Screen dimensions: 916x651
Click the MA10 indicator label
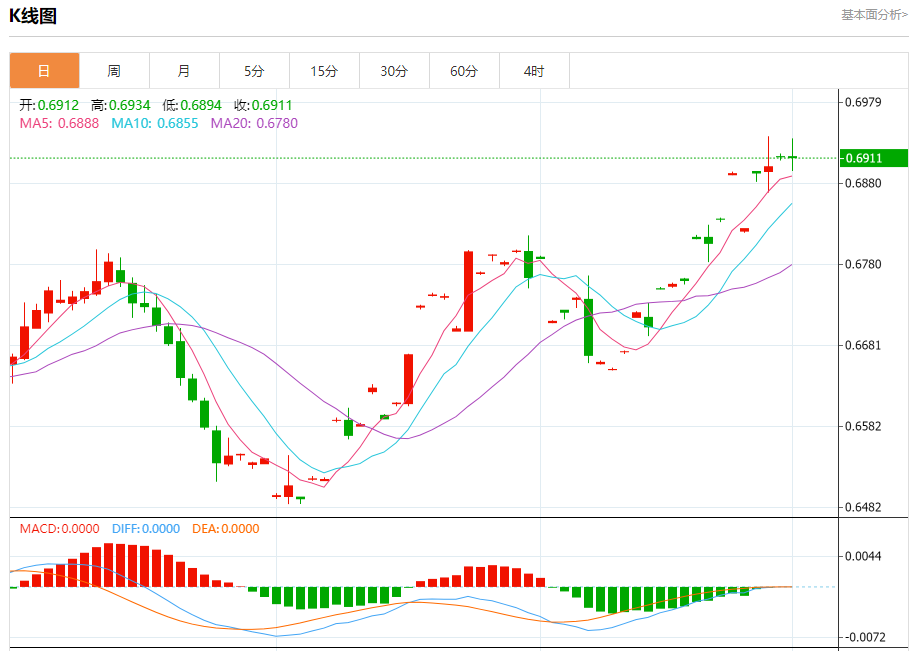pyautogui.click(x=154, y=123)
